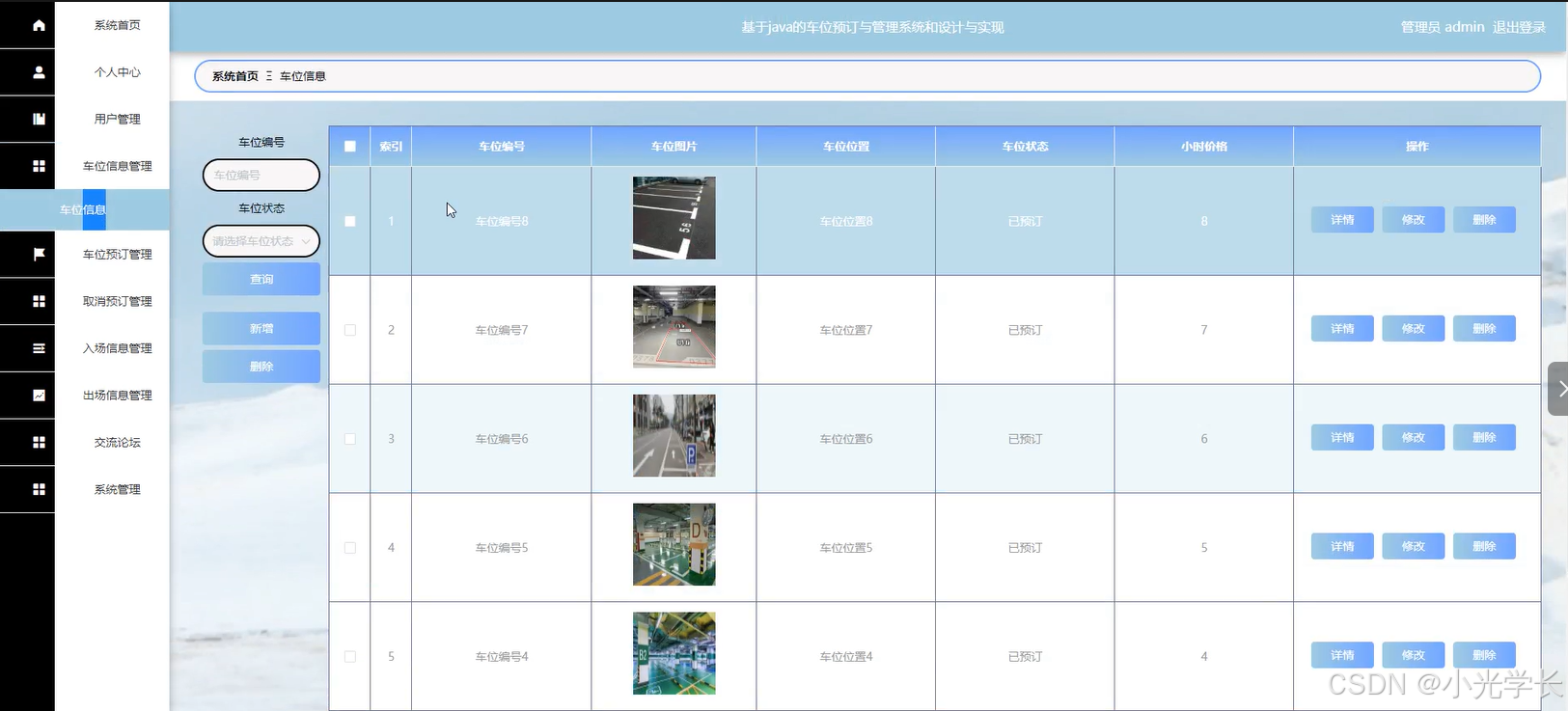The image size is (1568, 711).
Task: Click the 新增 add button
Action: pos(261,328)
